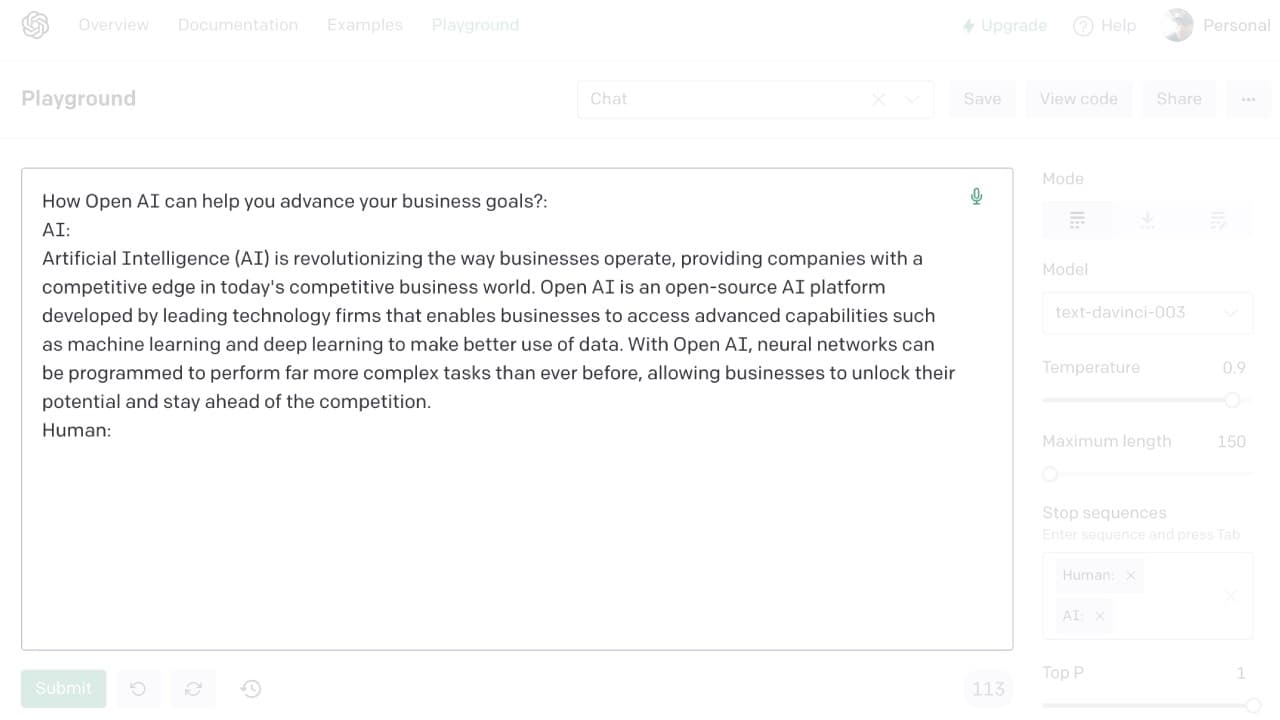Viewport: 1280px width, 720px height.
Task: Open the Documentation page
Action: pos(238,25)
